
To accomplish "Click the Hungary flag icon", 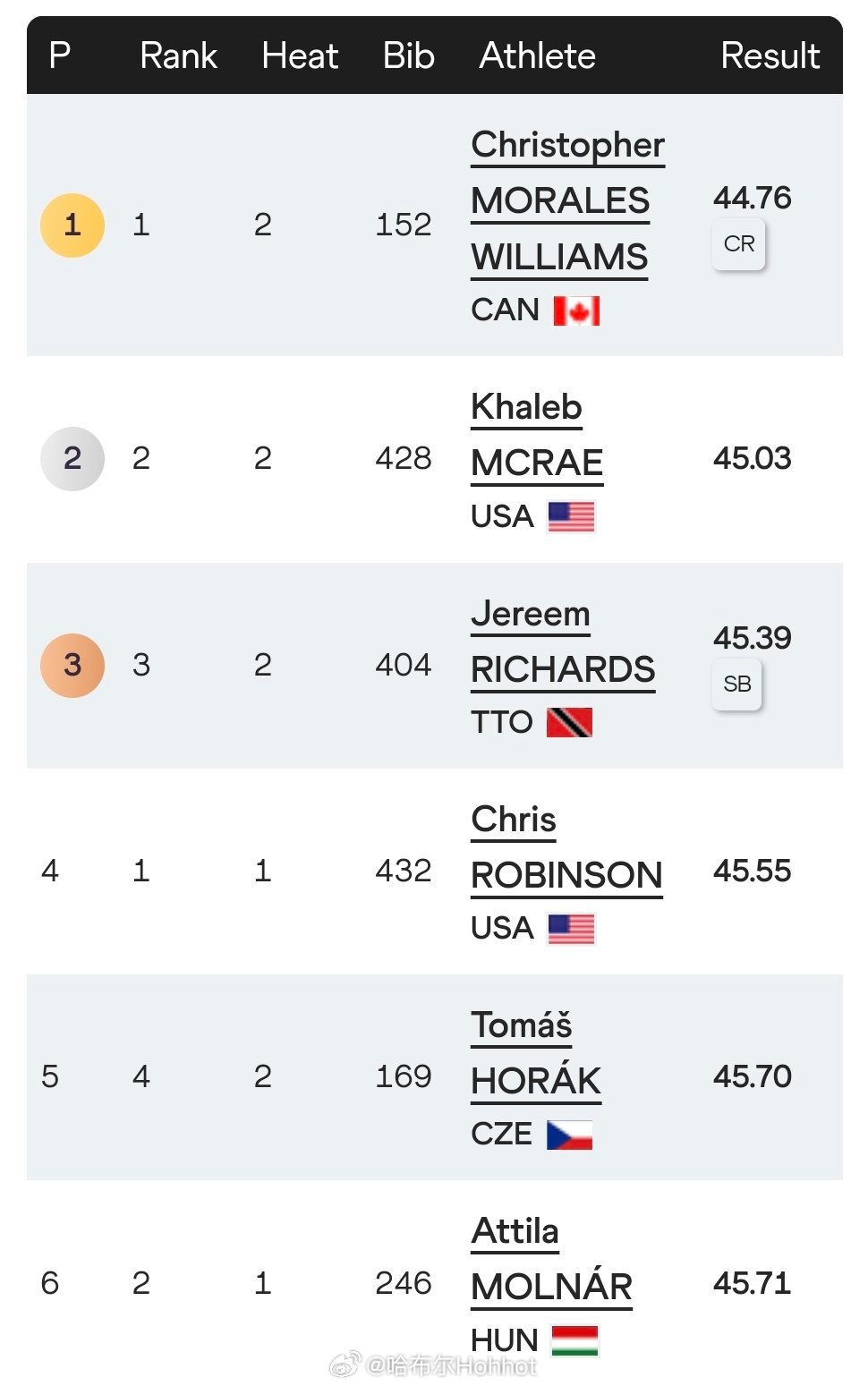I will pos(574,1340).
